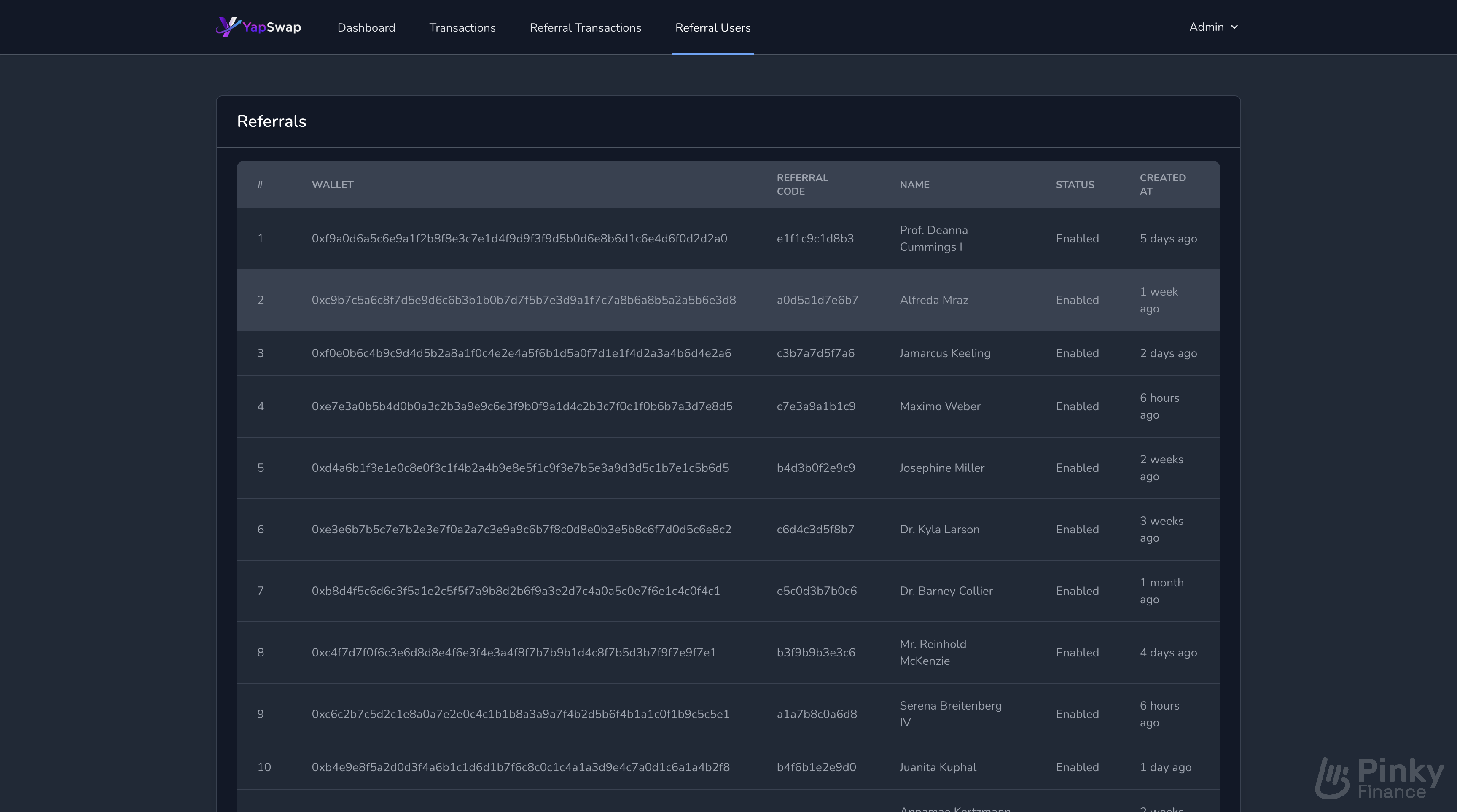Click the name Dr. Barney Collier
This screenshot has height=812, width=1457.
[x=946, y=591]
